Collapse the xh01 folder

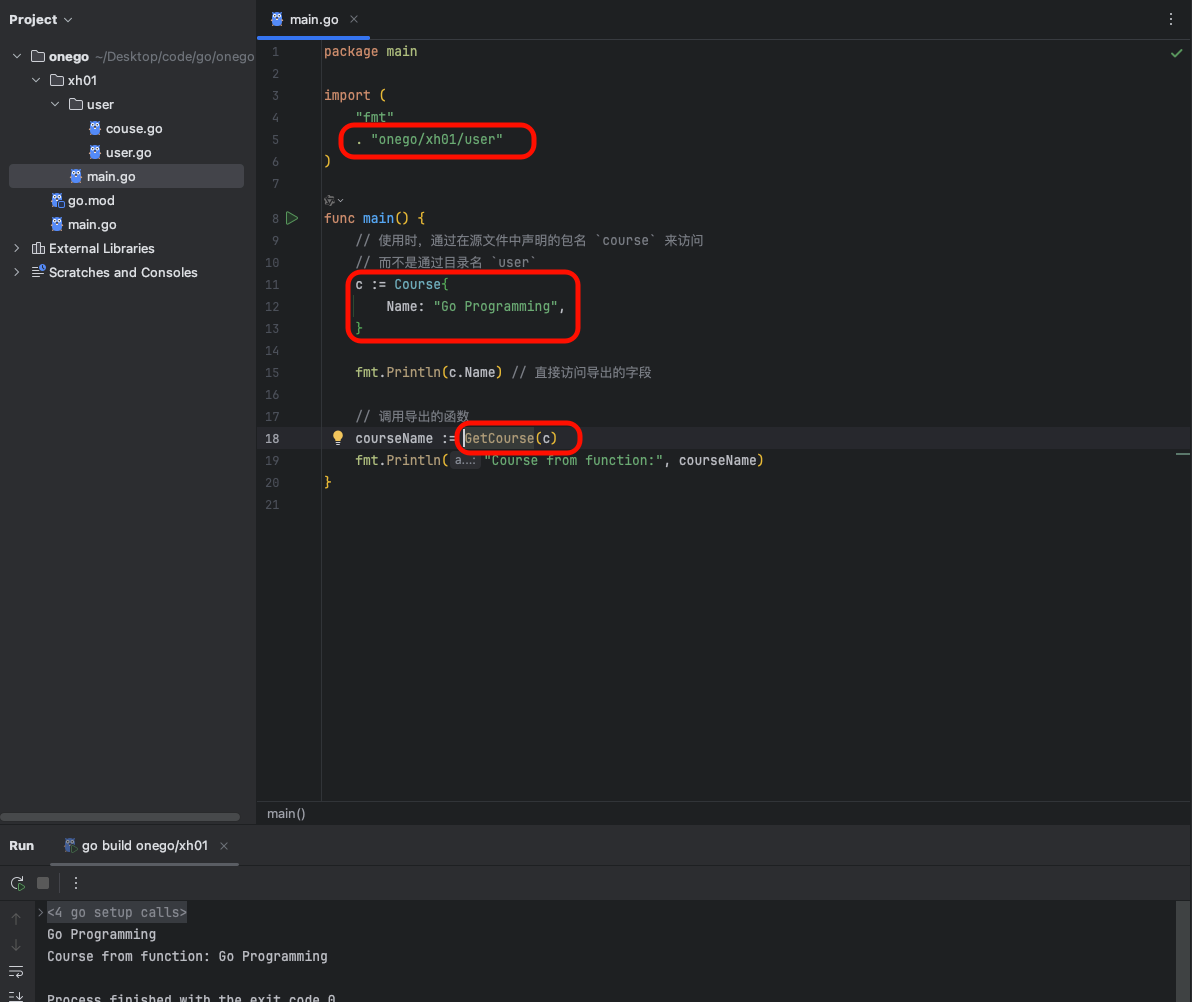pyautogui.click(x=36, y=80)
